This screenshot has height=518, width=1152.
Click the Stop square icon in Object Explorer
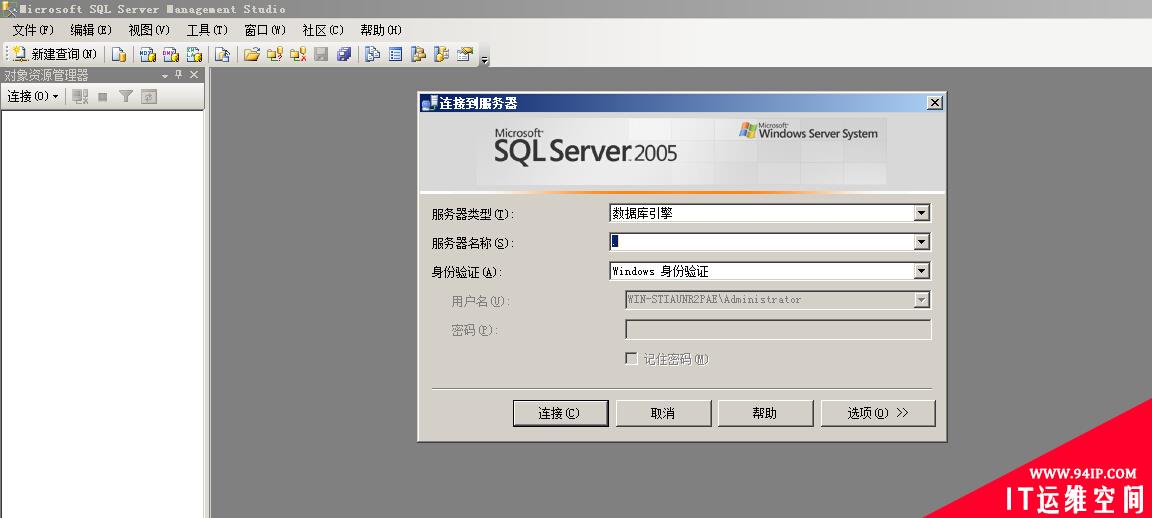tap(103, 96)
